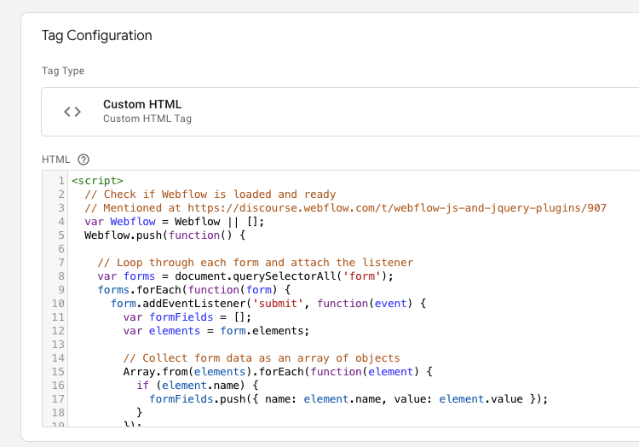Screen dimensions: 639x447
Task: Click the 'Loop through each form' comment
Action: pos(255,263)
